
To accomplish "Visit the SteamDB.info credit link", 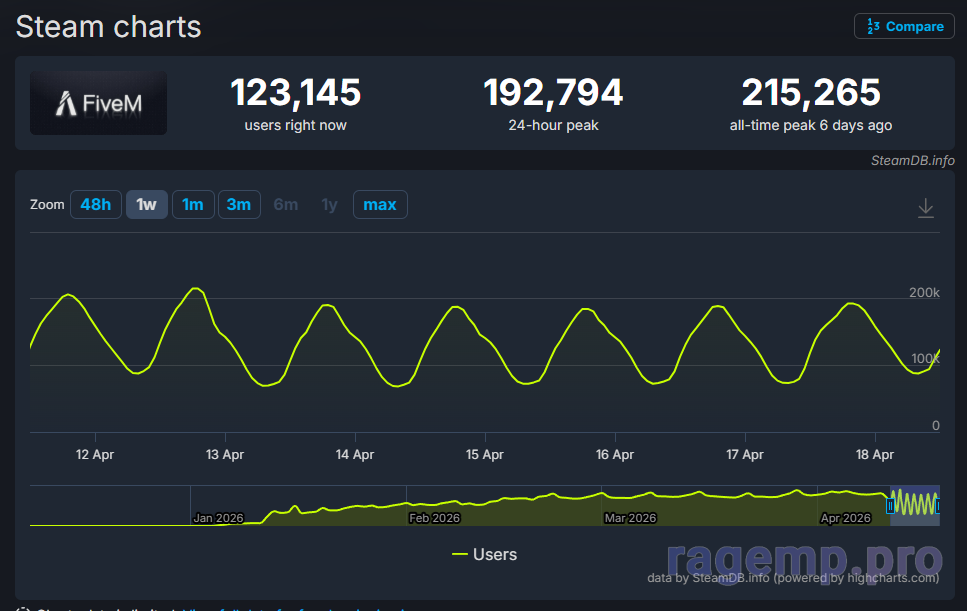I will (x=911, y=160).
